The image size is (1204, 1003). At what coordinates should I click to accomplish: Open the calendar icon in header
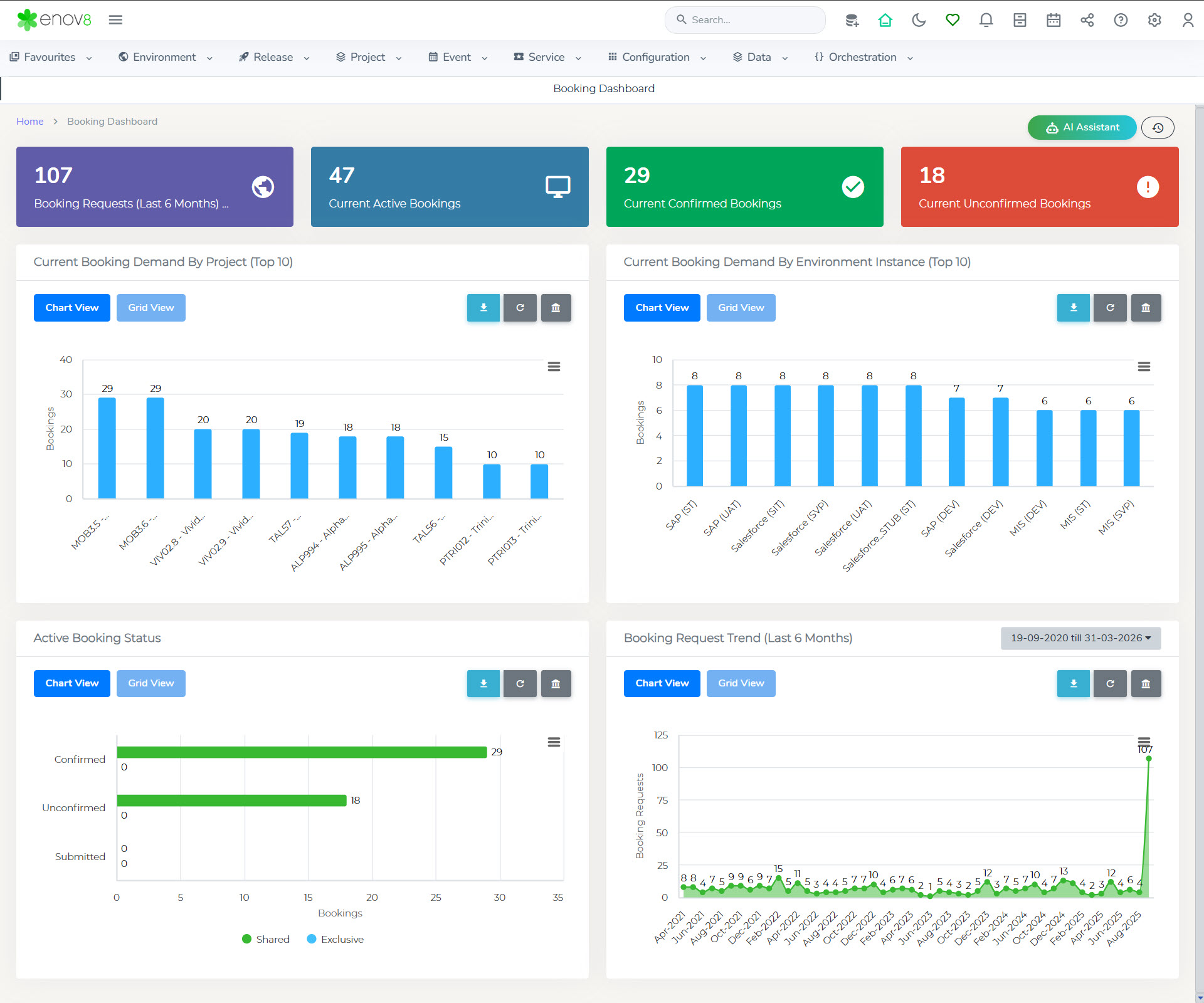click(x=1053, y=20)
